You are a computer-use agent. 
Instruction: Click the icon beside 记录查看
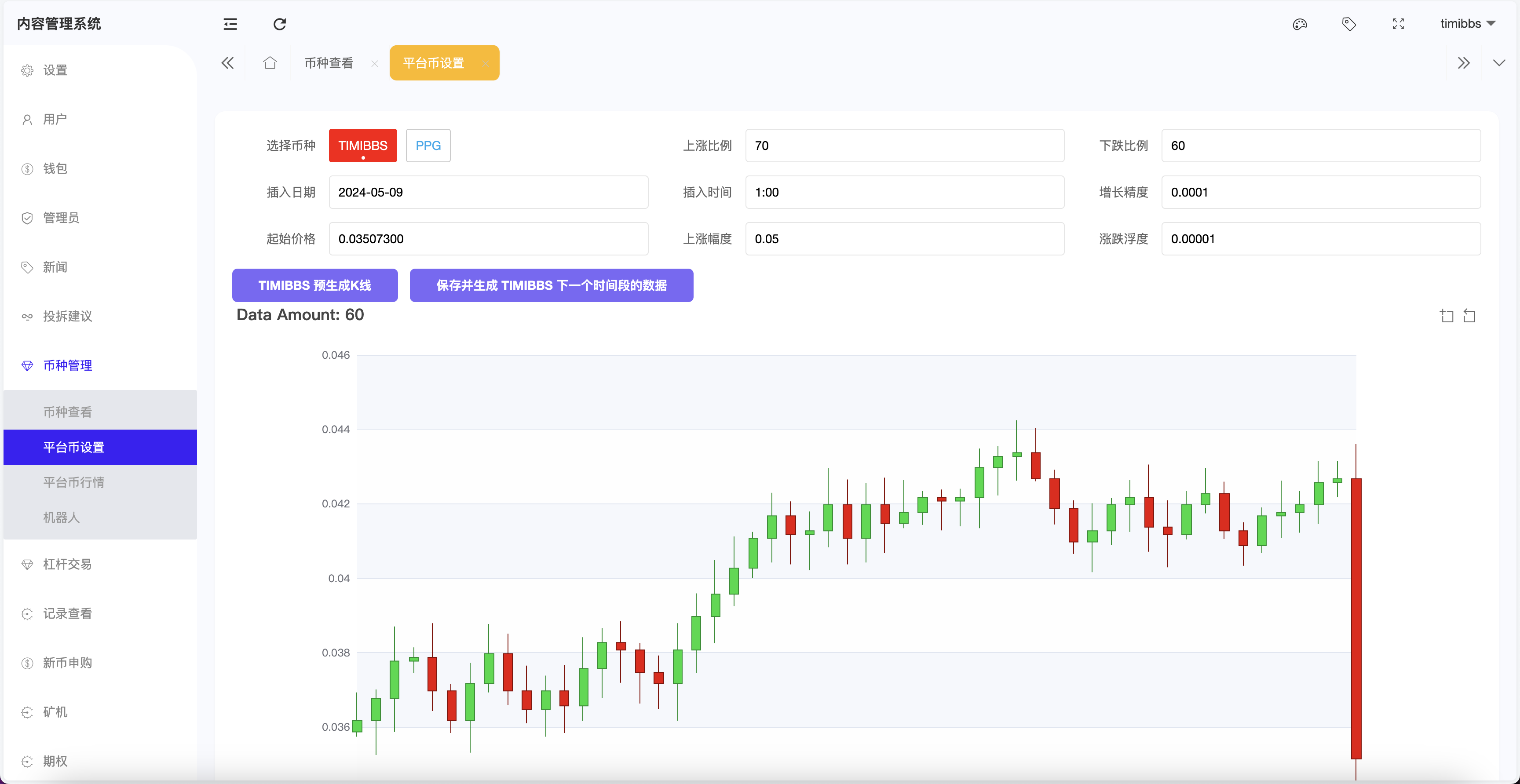pos(27,614)
